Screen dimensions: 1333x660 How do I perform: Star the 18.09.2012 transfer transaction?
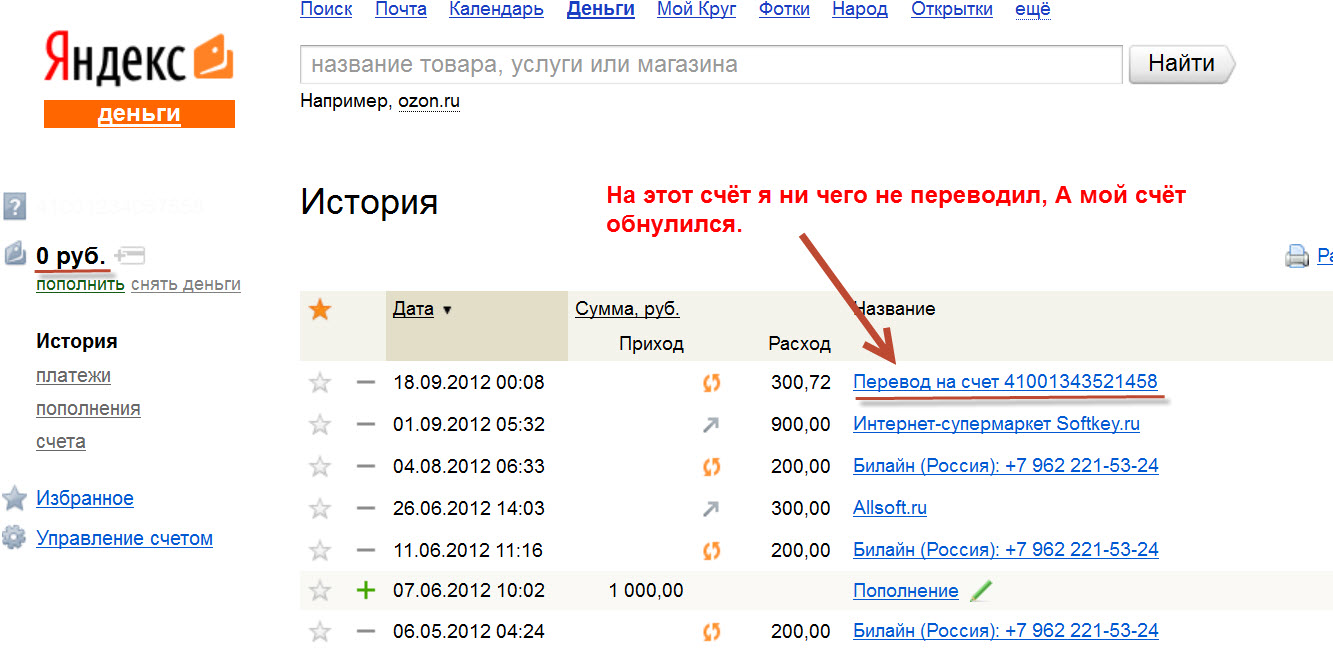click(x=320, y=382)
